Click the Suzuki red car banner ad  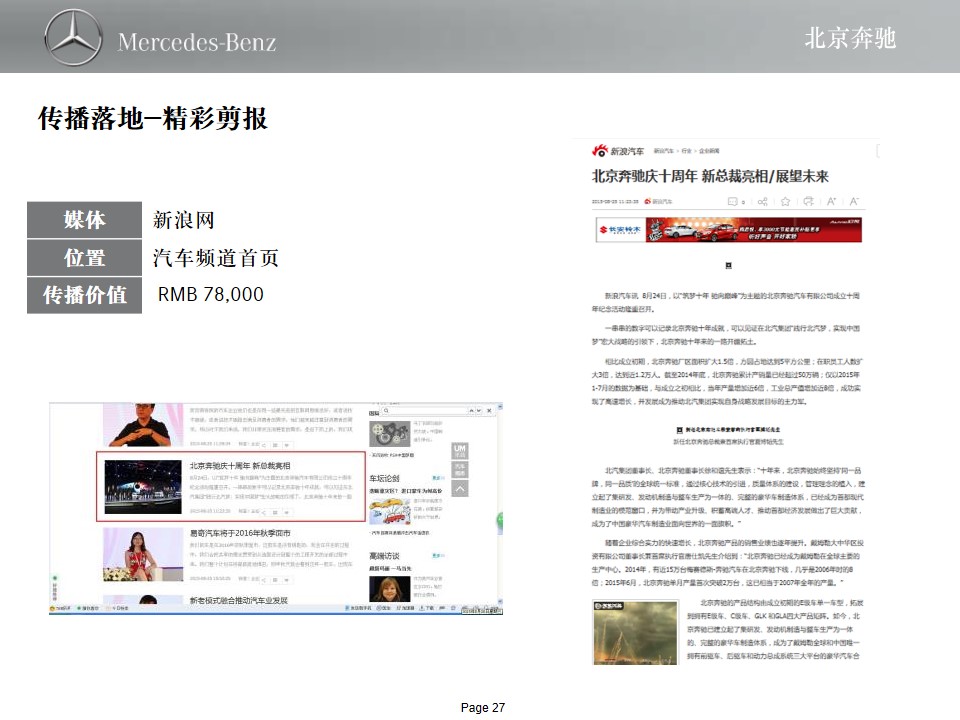tap(729, 230)
